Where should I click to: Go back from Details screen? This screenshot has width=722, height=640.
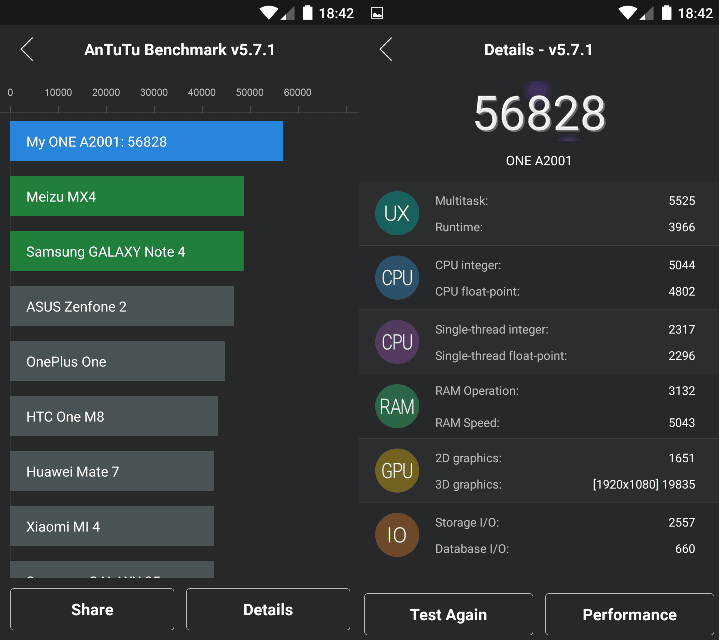point(386,49)
